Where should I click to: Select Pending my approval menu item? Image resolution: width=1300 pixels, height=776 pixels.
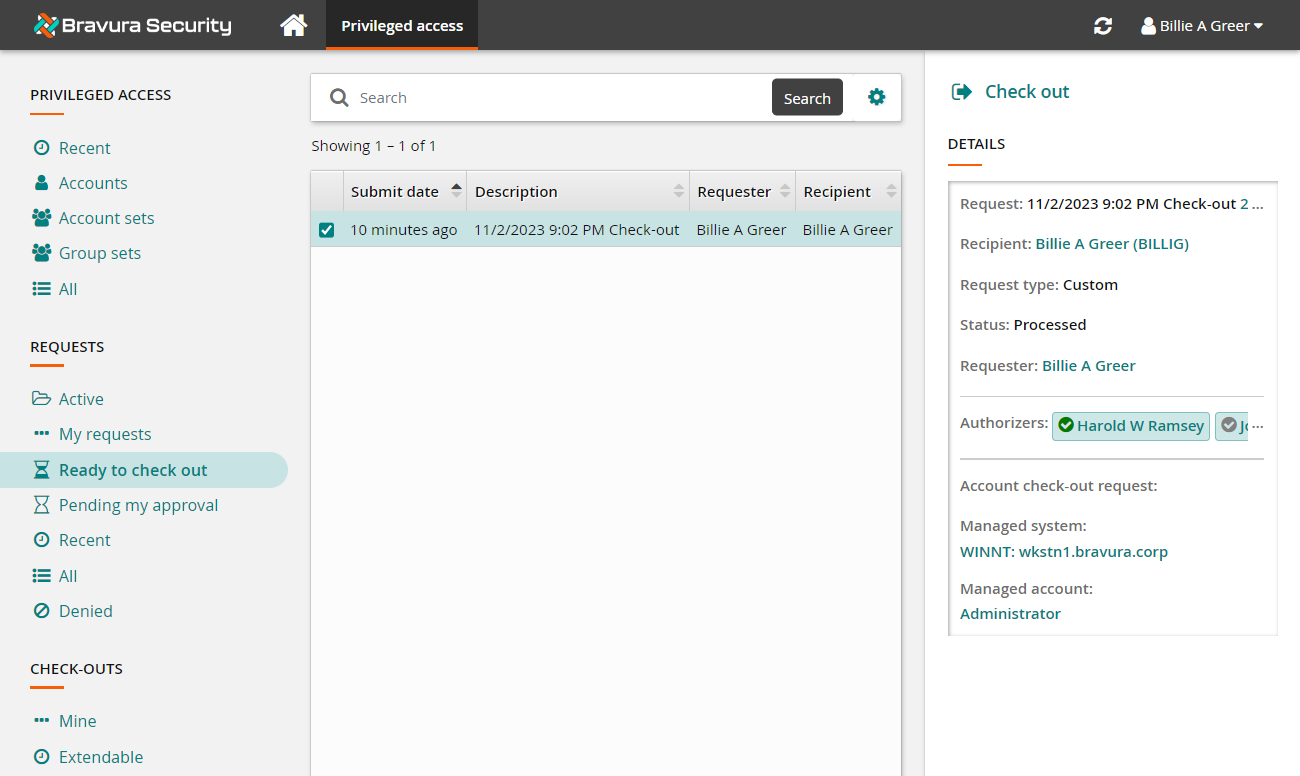[138, 505]
